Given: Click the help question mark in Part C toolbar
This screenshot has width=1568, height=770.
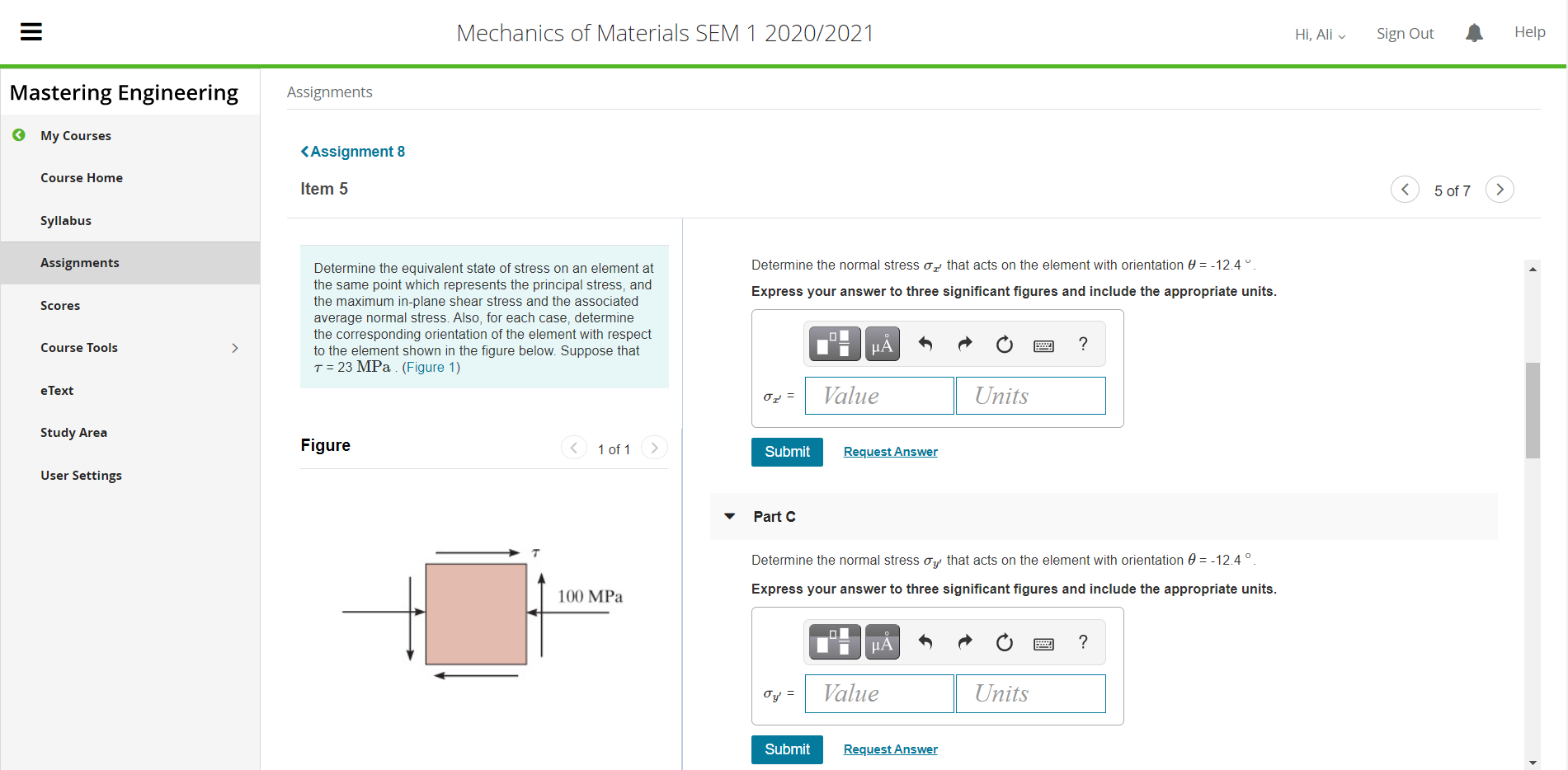Looking at the screenshot, I should pos(1083,641).
